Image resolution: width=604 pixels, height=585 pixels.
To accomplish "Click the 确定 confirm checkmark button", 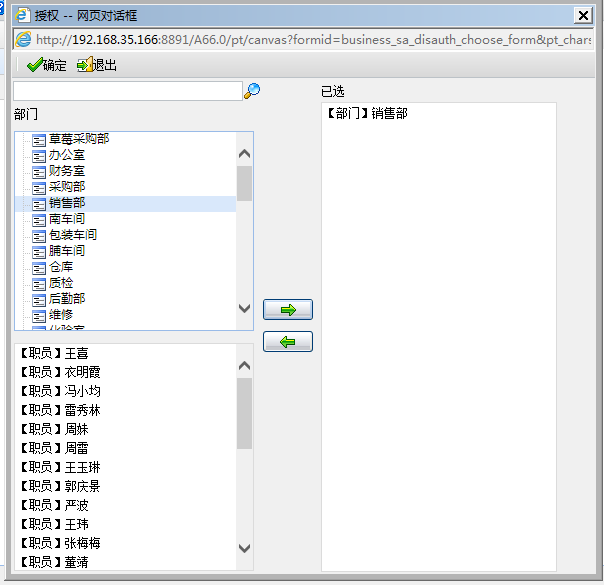I will [x=46, y=65].
